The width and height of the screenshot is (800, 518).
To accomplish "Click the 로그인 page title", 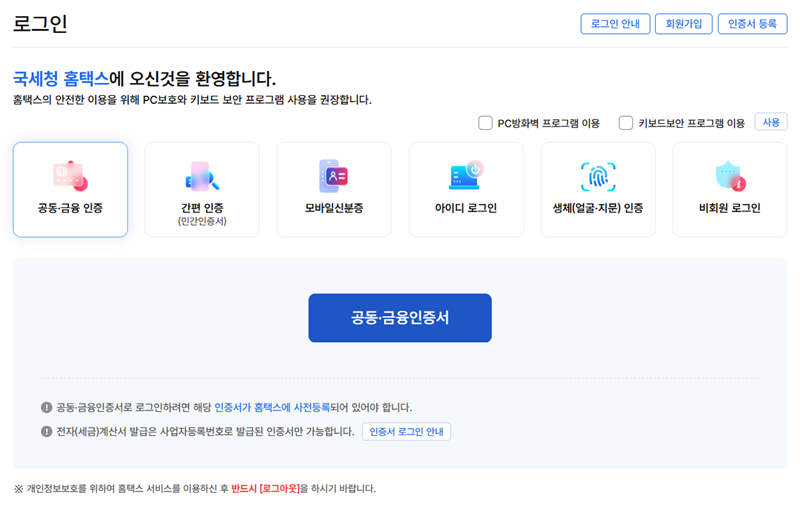I will 40,23.
